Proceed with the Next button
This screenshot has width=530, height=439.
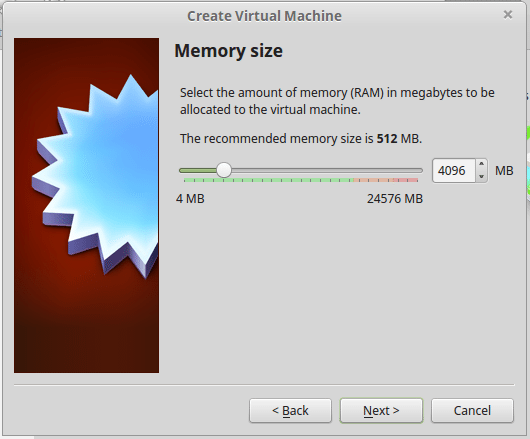(x=381, y=411)
